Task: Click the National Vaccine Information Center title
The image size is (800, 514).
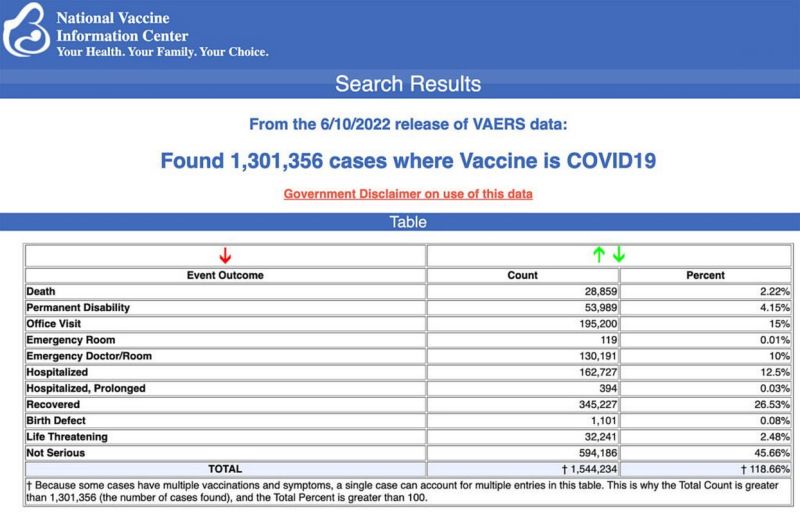Action: click(x=122, y=27)
